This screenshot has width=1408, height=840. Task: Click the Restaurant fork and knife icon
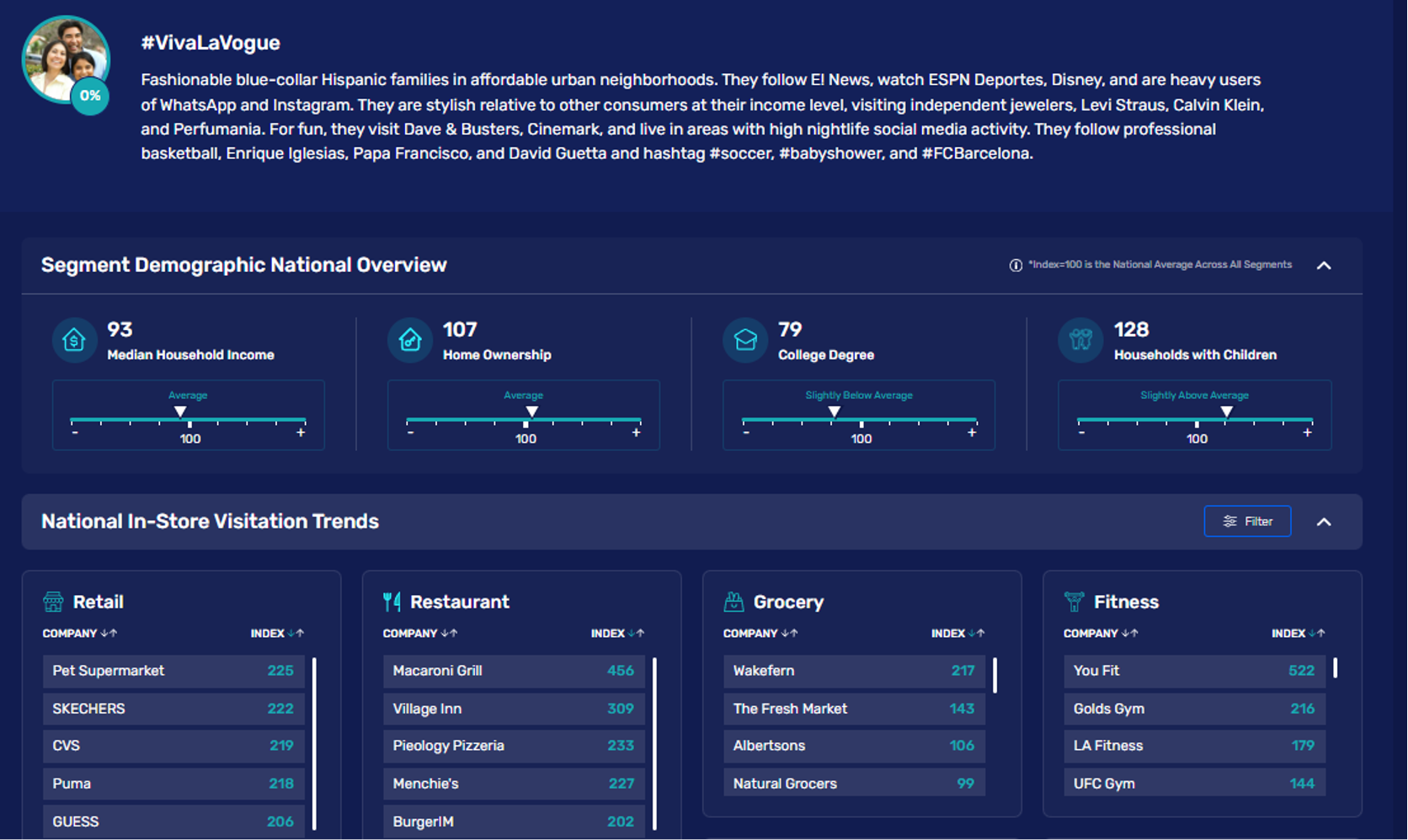tap(392, 601)
